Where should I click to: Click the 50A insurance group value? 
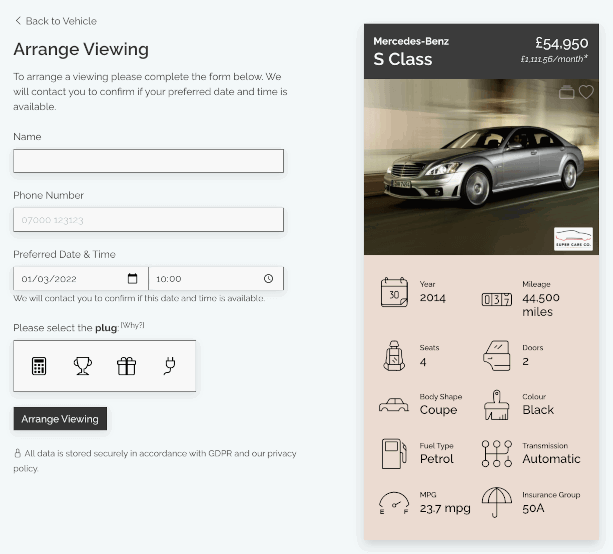[534, 508]
